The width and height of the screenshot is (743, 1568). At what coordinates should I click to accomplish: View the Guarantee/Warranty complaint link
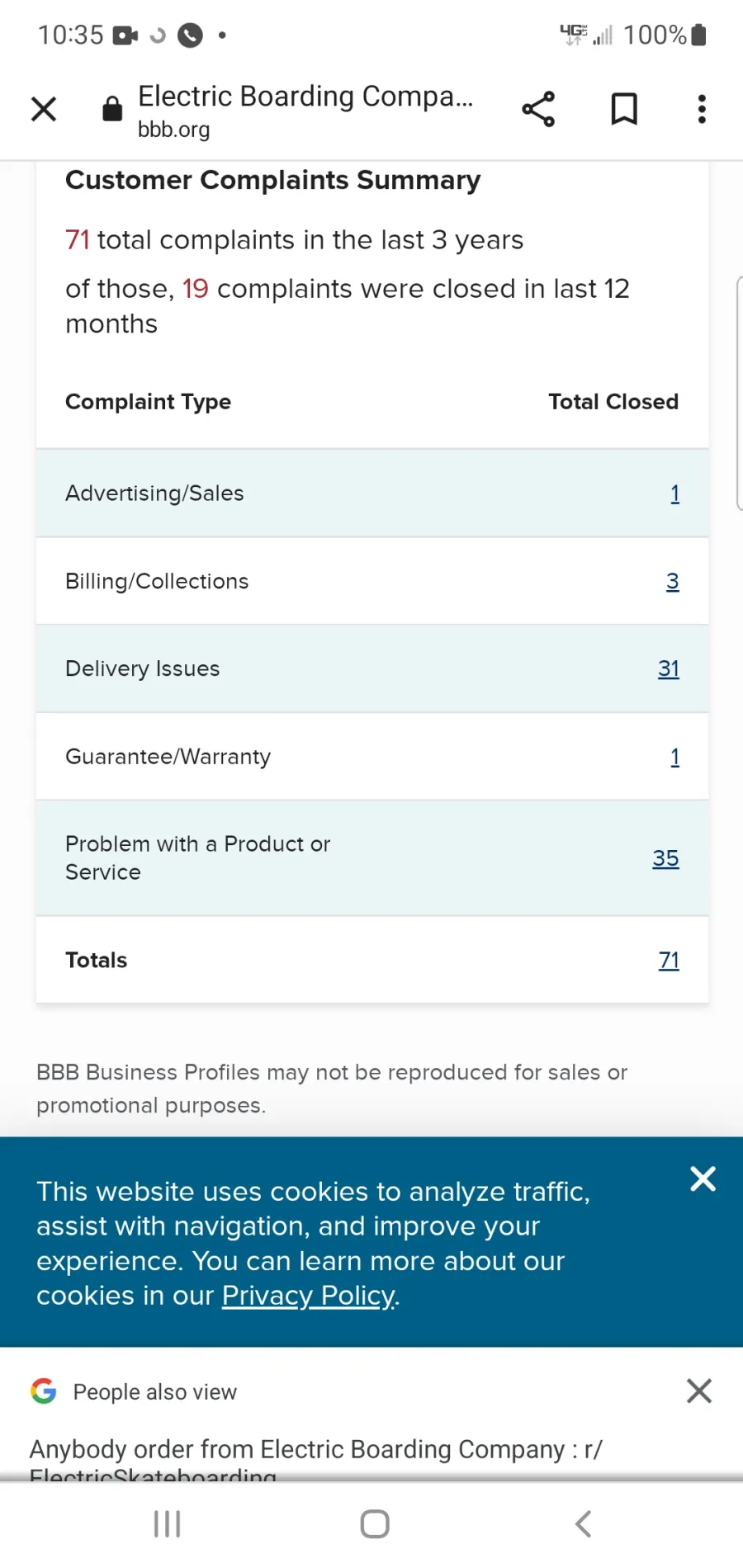[x=674, y=758]
